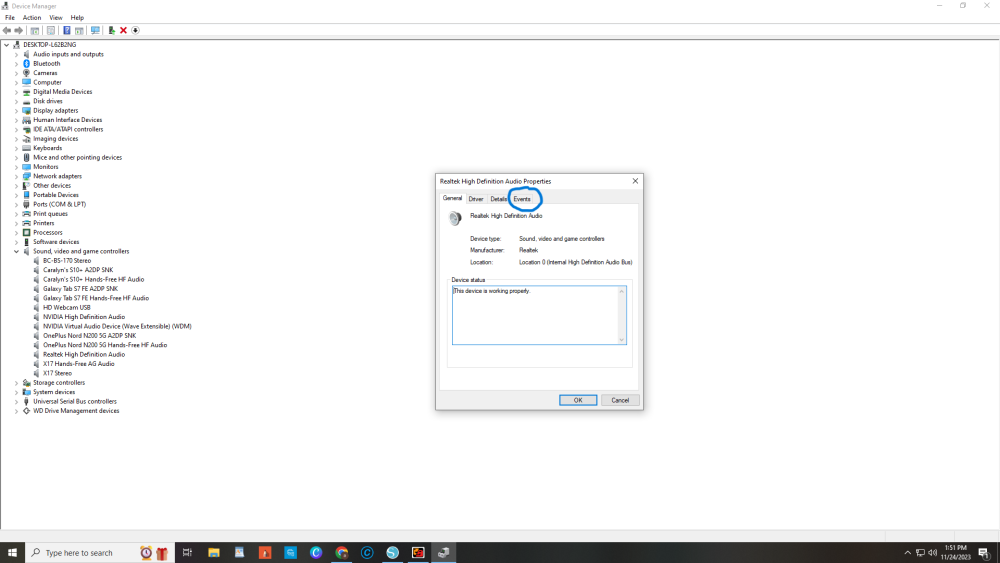Click the blue Help question-mark toolbar icon
The height and width of the screenshot is (563, 1000).
click(66, 30)
